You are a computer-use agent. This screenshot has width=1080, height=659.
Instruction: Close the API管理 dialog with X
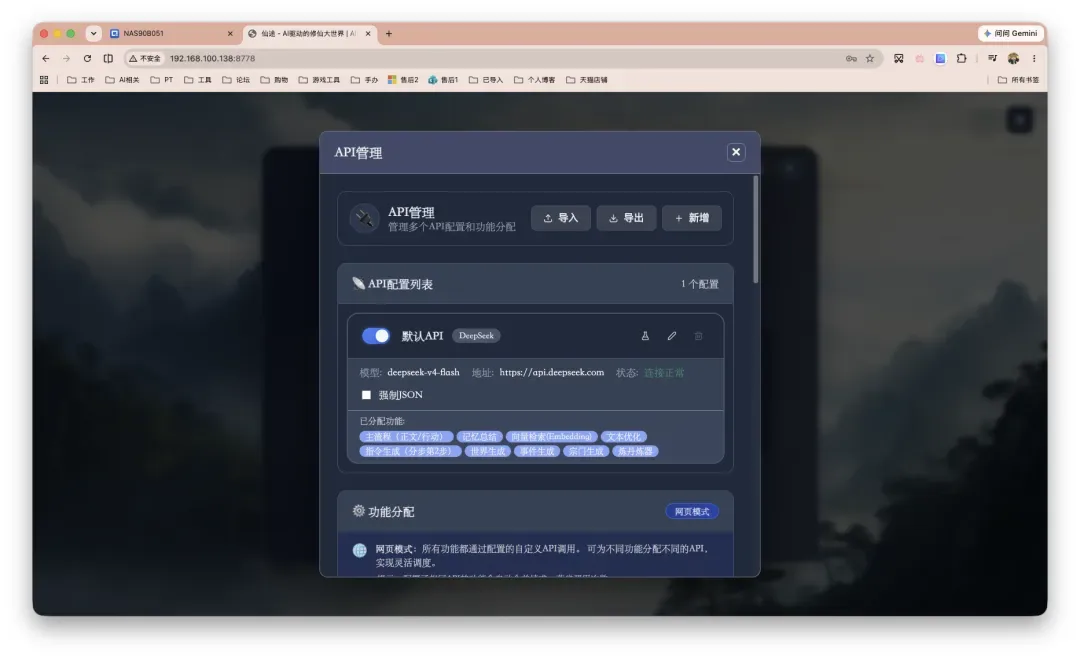(x=736, y=152)
